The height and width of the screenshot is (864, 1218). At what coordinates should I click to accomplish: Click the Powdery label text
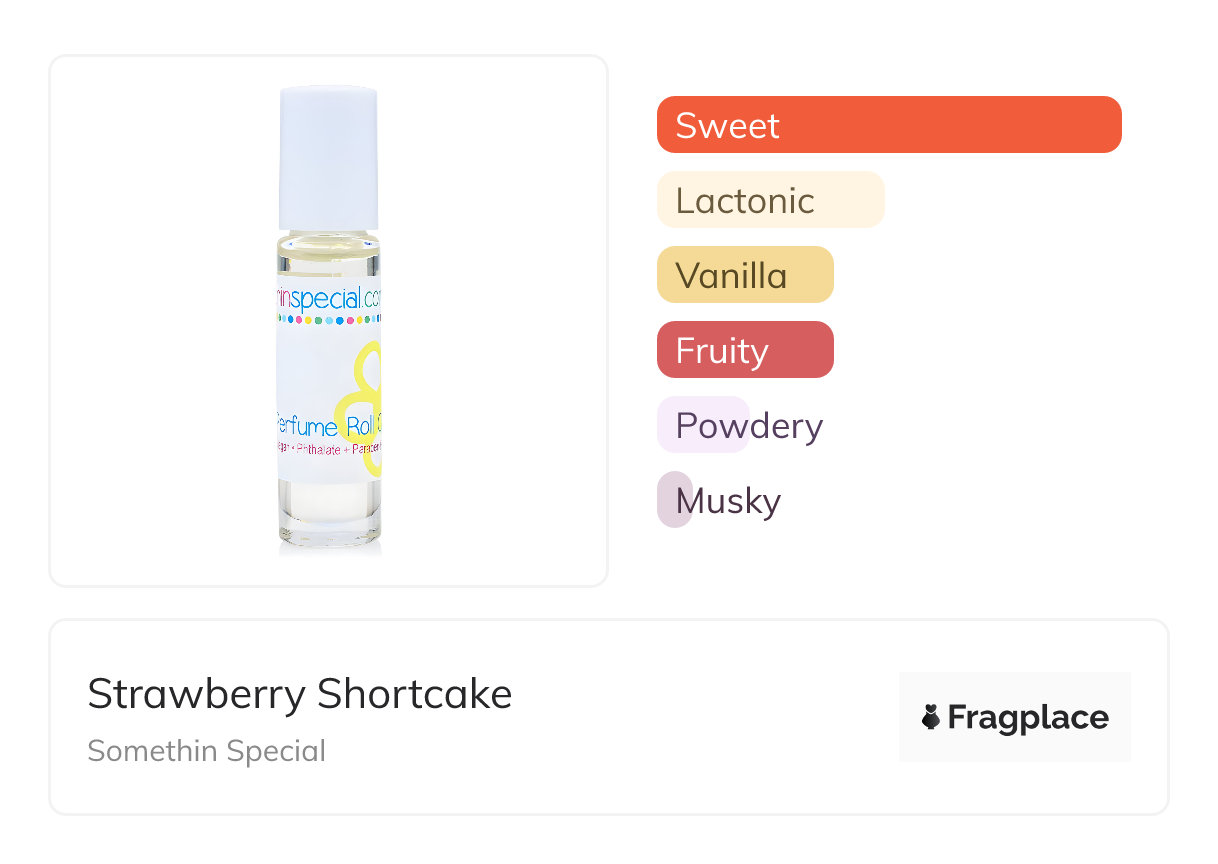coord(749,426)
